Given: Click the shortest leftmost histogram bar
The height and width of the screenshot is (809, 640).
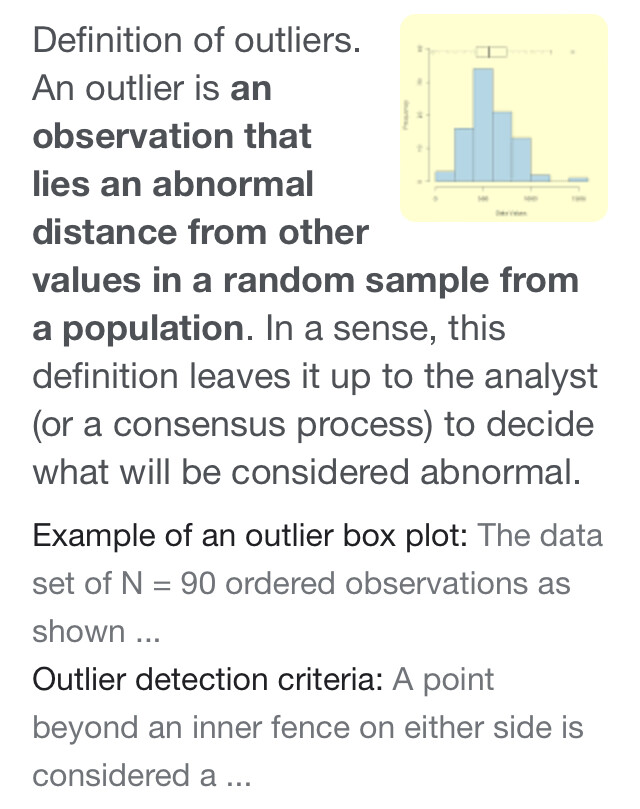Looking at the screenshot, I should click(445, 176).
